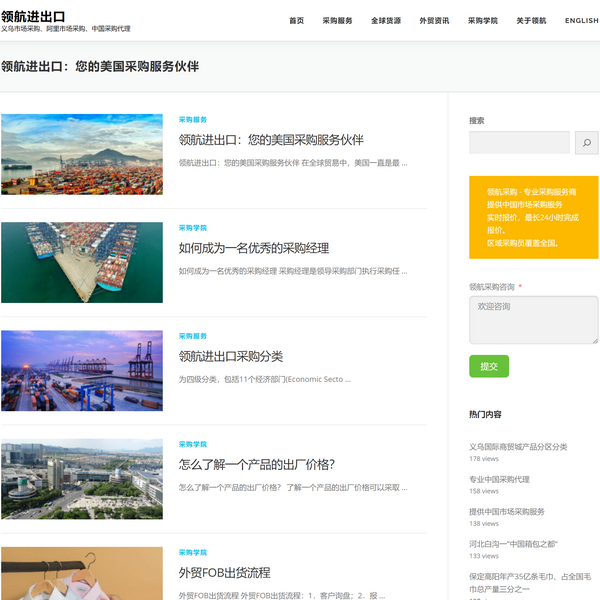Image resolution: width=600 pixels, height=600 pixels.
Task: Focus the 欢迎咨询 inquiry text area
Action: (x=533, y=320)
